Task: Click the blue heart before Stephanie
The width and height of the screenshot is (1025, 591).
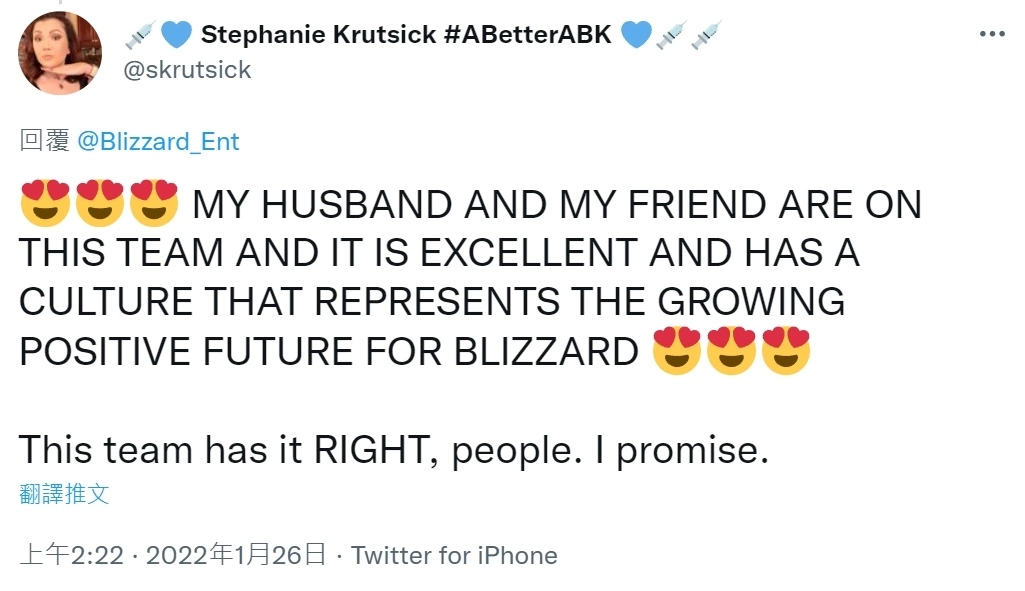Action: (175, 35)
